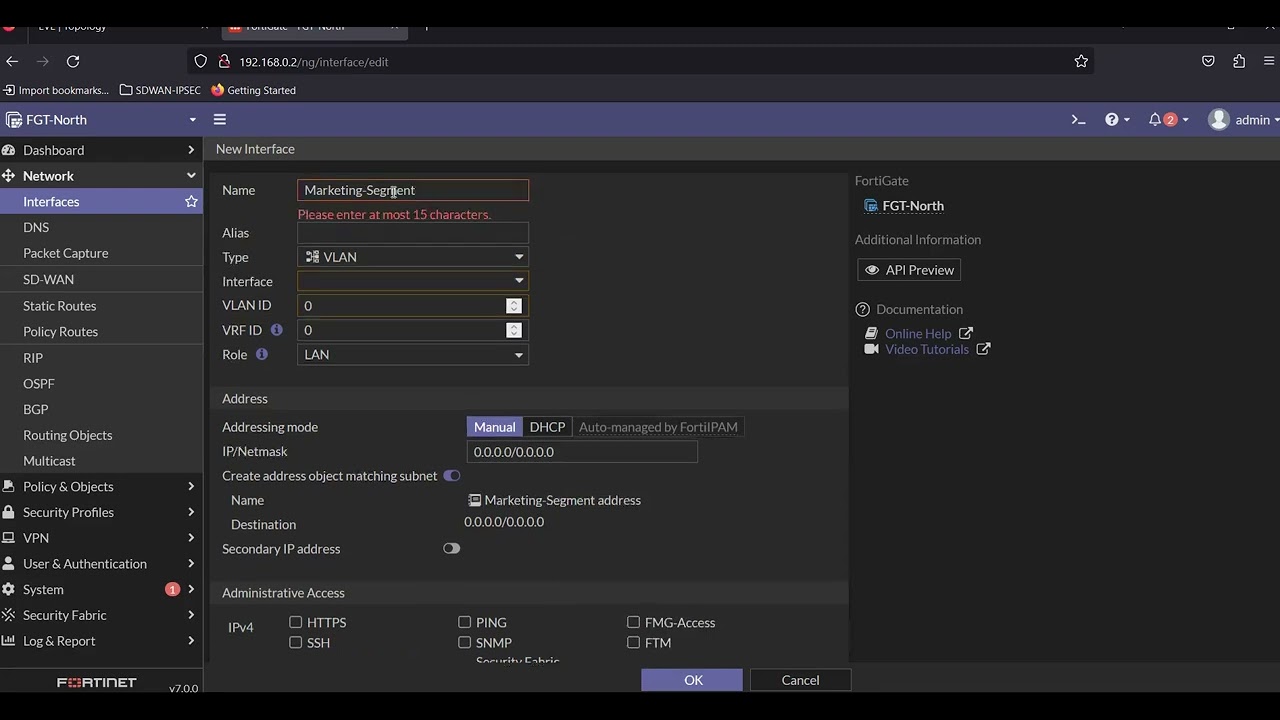
Task: Click the external link icon after Online Help
Action: click(x=966, y=334)
